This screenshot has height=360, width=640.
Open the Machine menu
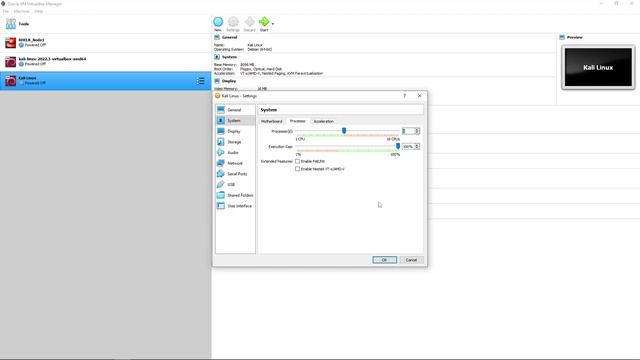tap(22, 11)
